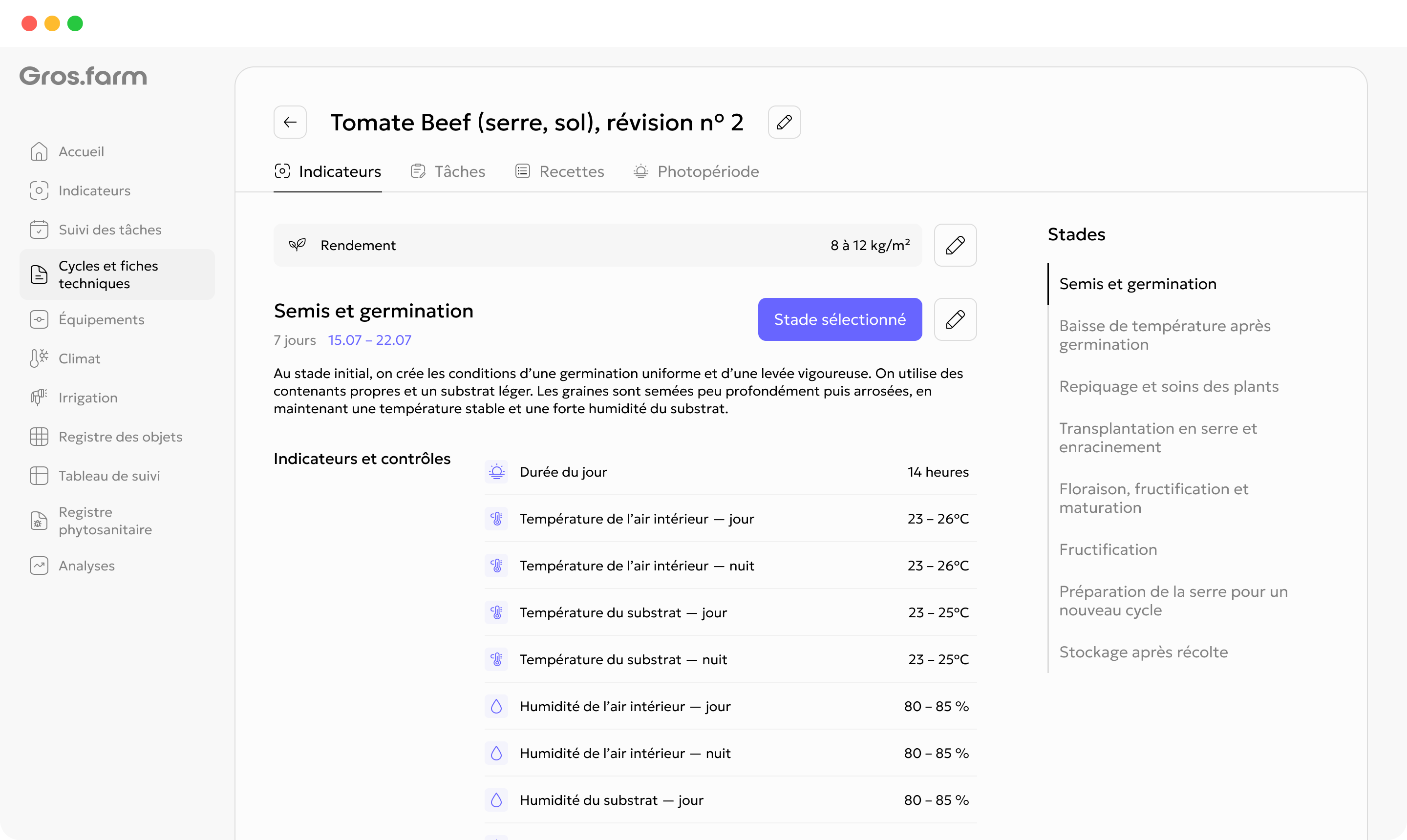Edit the Semis et germination stage
This screenshot has height=840, width=1407.
click(955, 319)
